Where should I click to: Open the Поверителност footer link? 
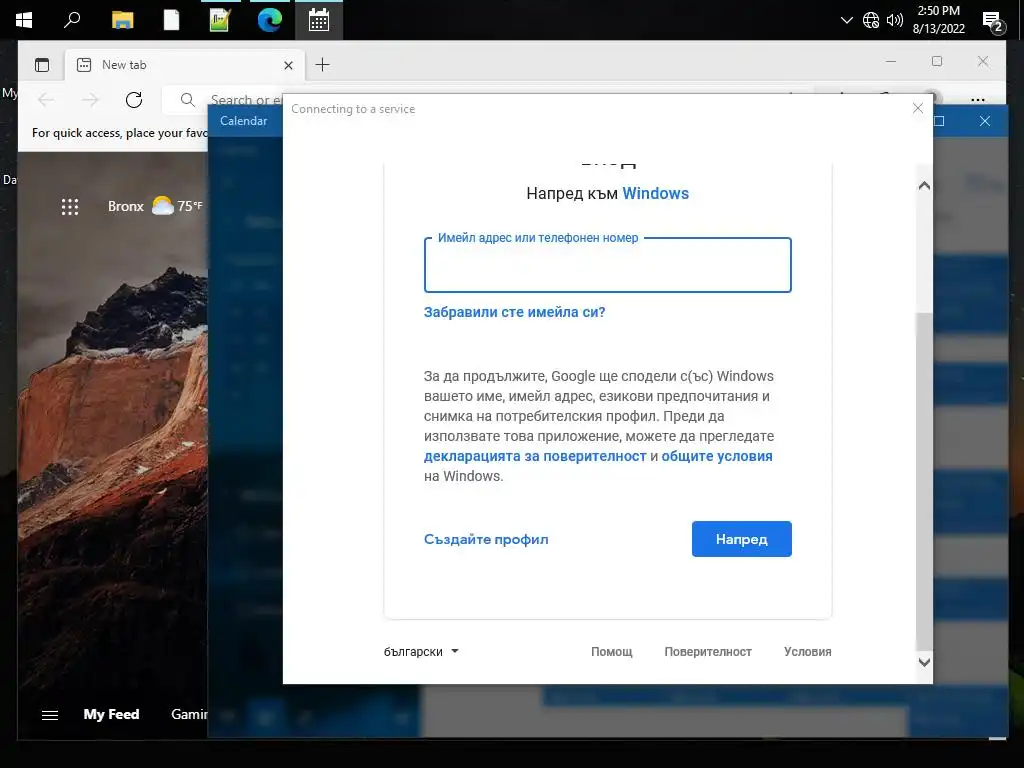click(x=708, y=652)
